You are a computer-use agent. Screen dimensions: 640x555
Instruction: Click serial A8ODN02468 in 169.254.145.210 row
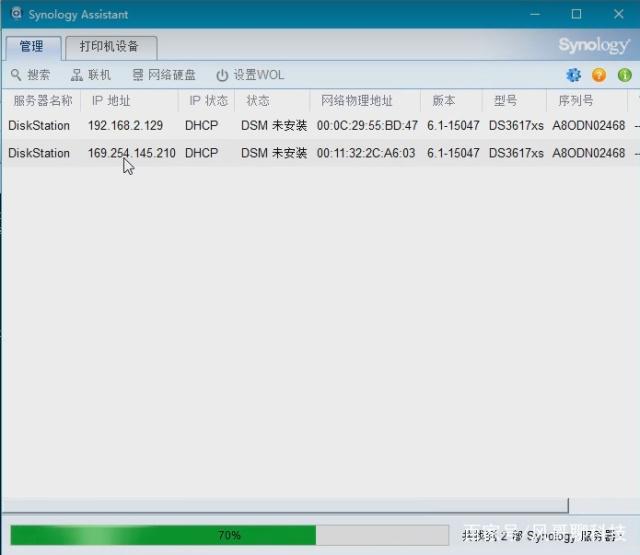(x=589, y=153)
